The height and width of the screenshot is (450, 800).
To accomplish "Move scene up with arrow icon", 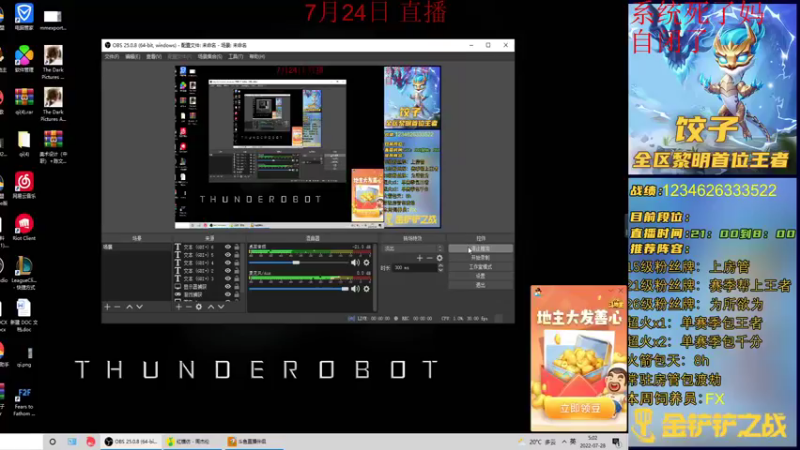I will (x=129, y=307).
